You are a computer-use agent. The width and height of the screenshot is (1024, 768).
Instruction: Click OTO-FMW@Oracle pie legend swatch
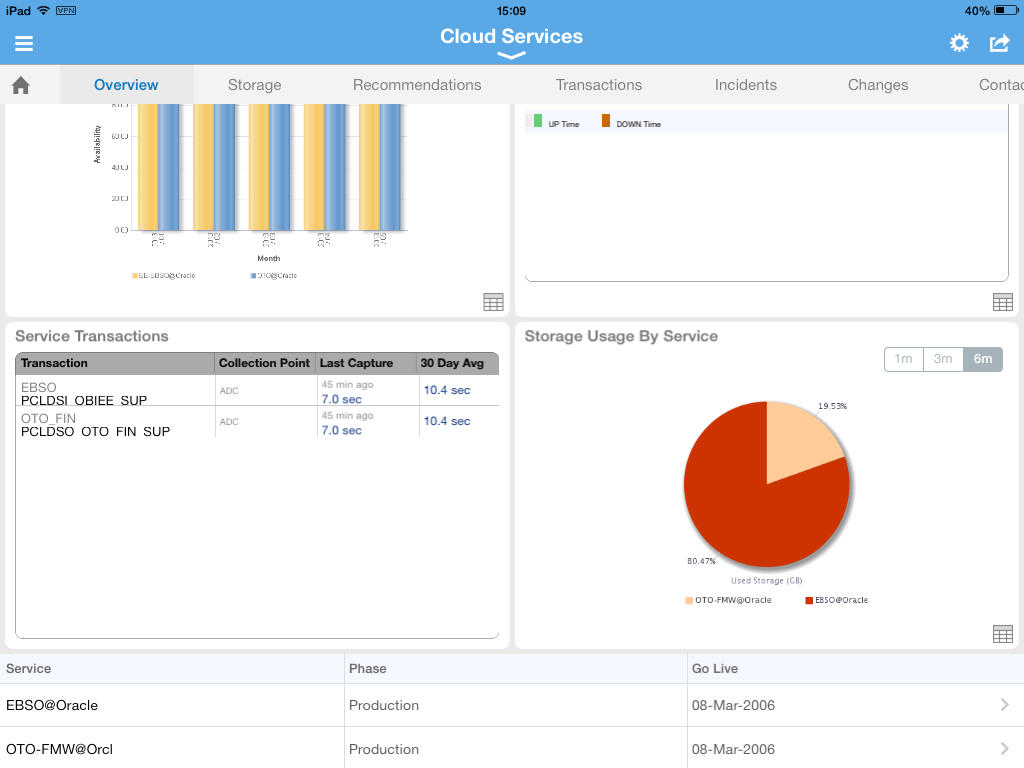(688, 600)
